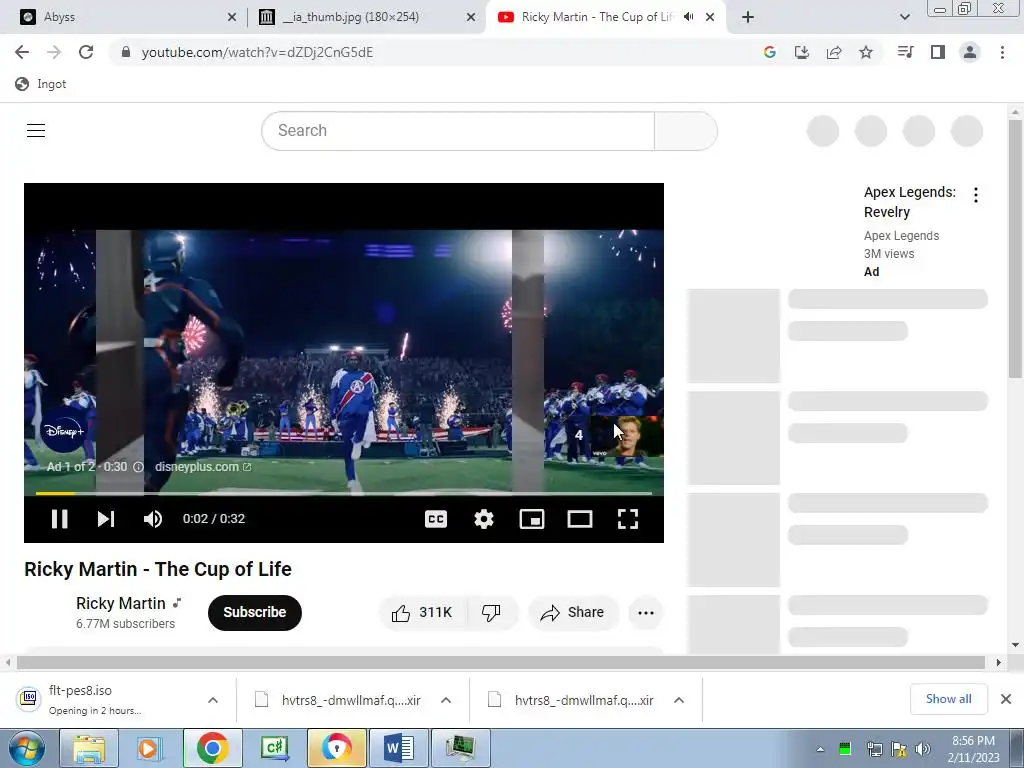
Task: Go back to previous page
Action: pos(22,52)
